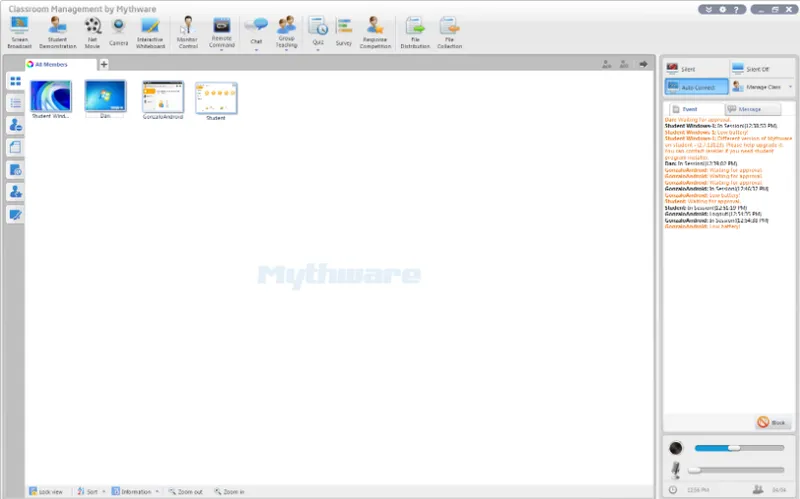This screenshot has height=499, width=800.
Task: Click the pencil-edit icon at sidebar bottom
Action: pos(15,215)
